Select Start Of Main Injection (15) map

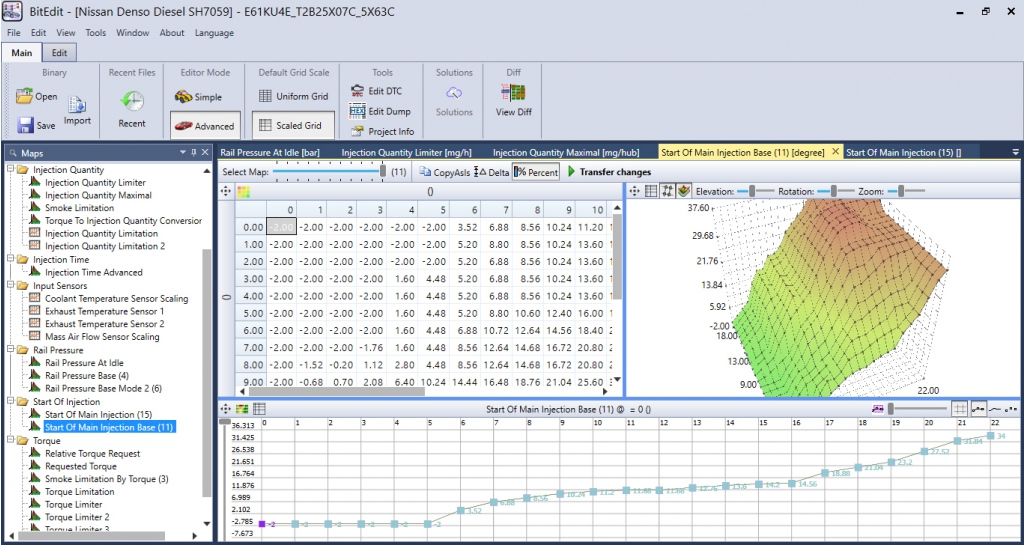click(x=98, y=414)
